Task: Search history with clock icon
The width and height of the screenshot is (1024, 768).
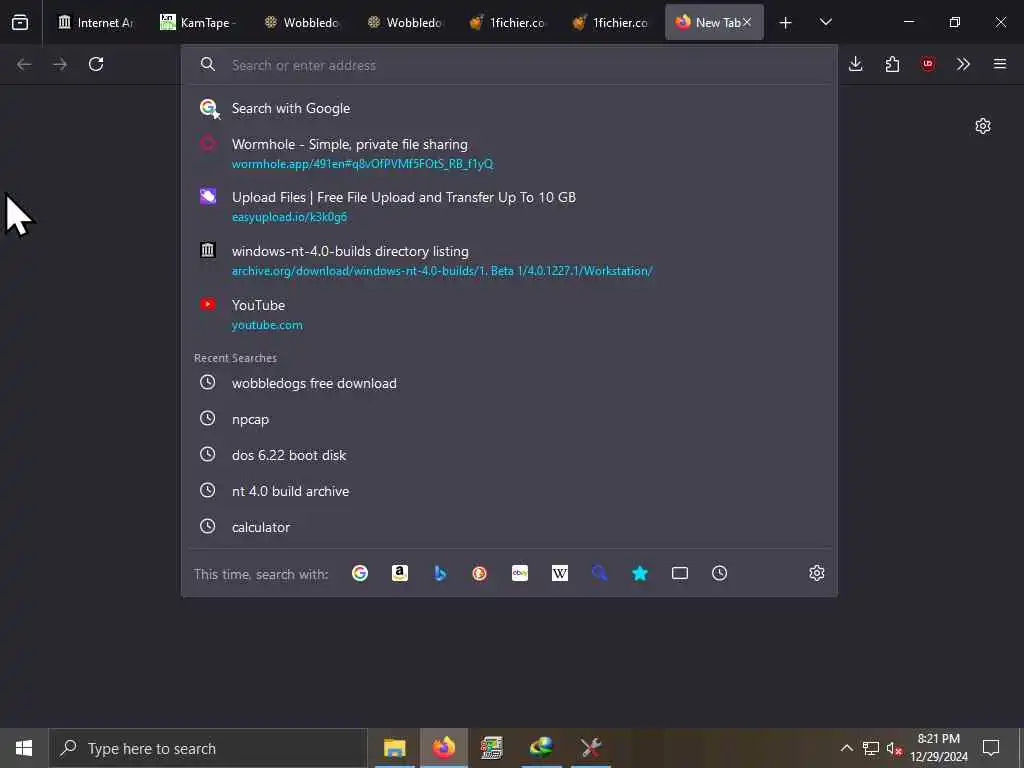Action: tap(720, 573)
